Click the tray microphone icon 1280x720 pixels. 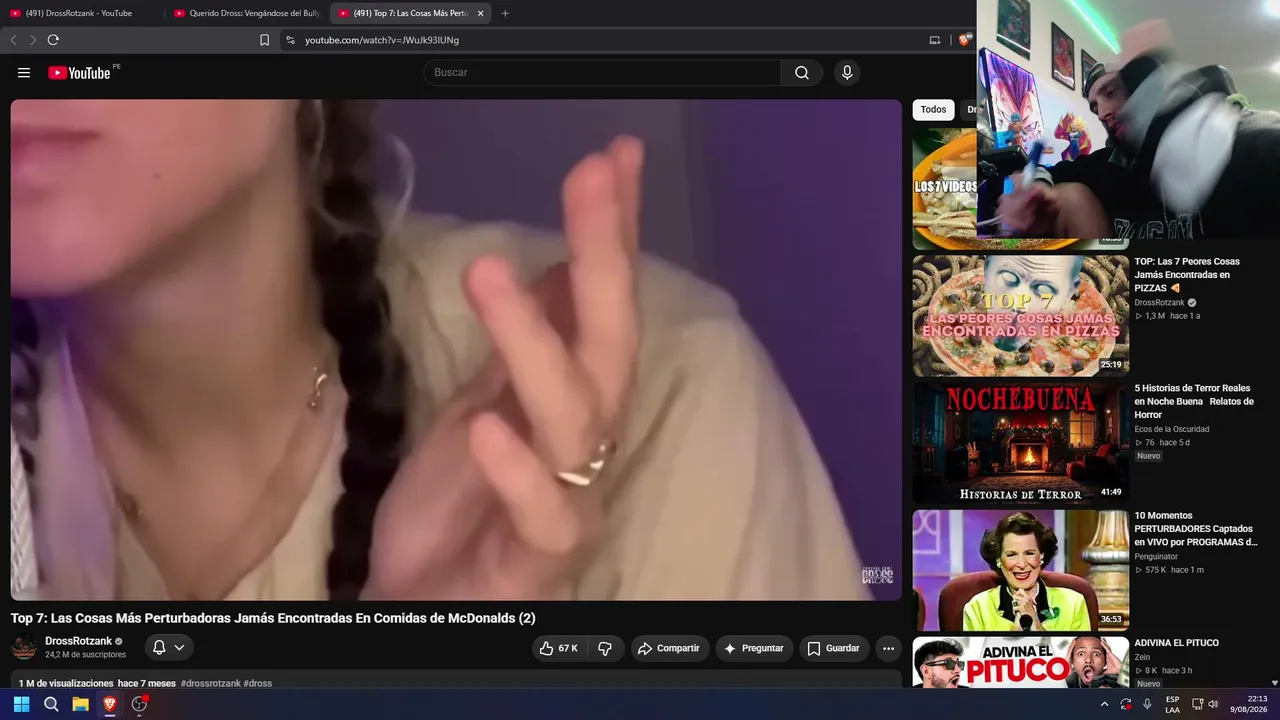point(1147,704)
